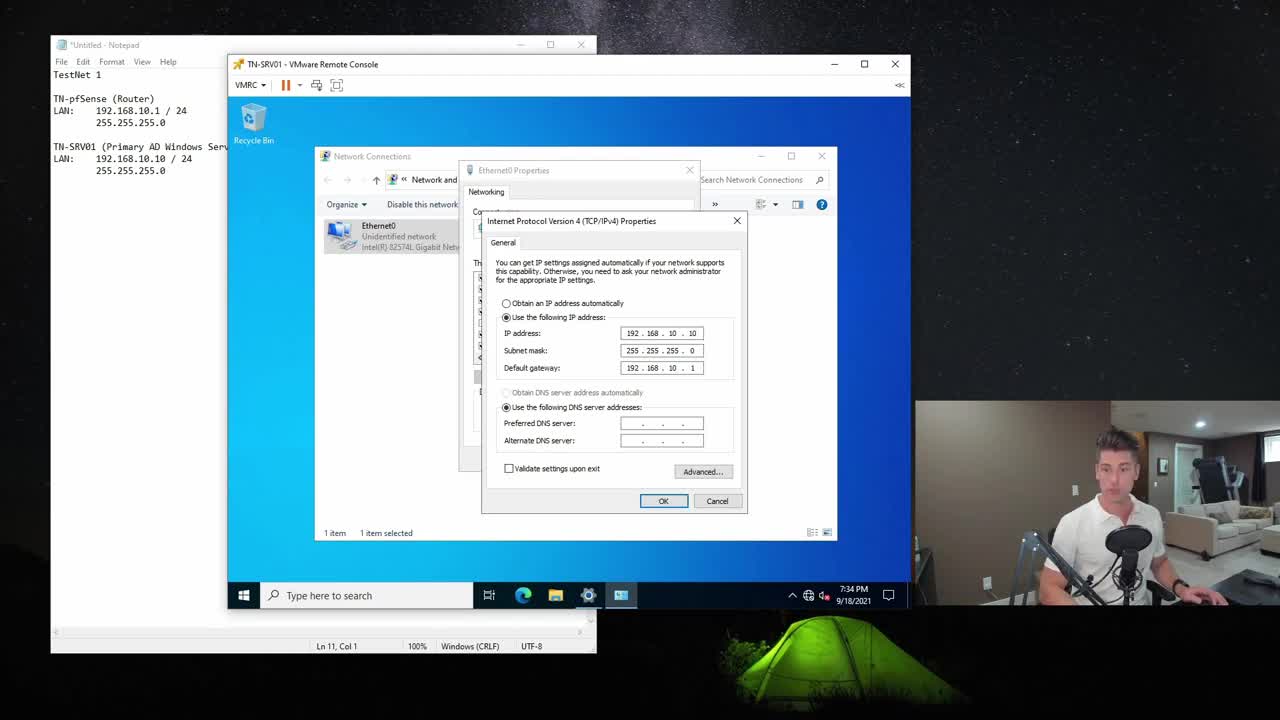
Task: Click the Ethernet0 network adapter icon
Action: (x=340, y=236)
